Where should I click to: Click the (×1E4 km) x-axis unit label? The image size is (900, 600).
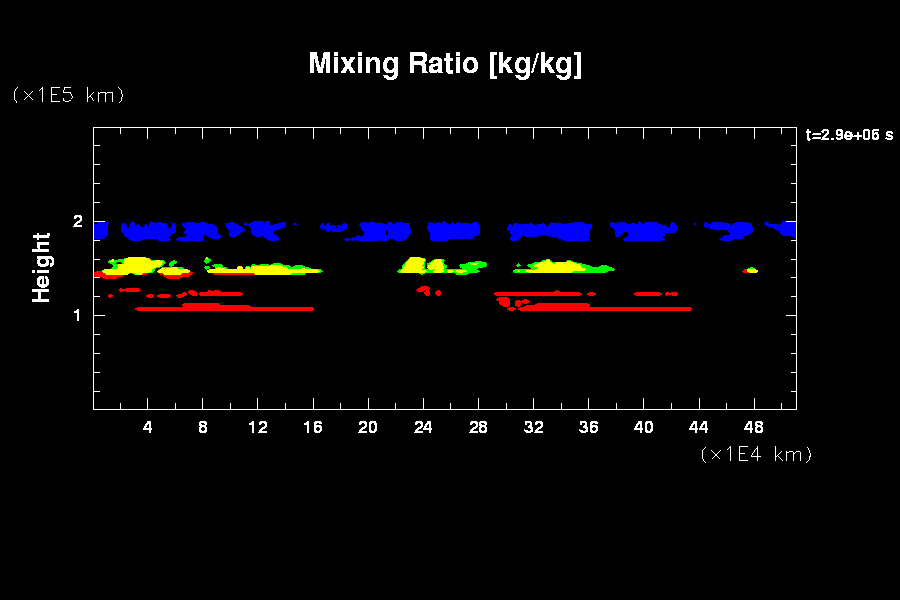click(757, 454)
